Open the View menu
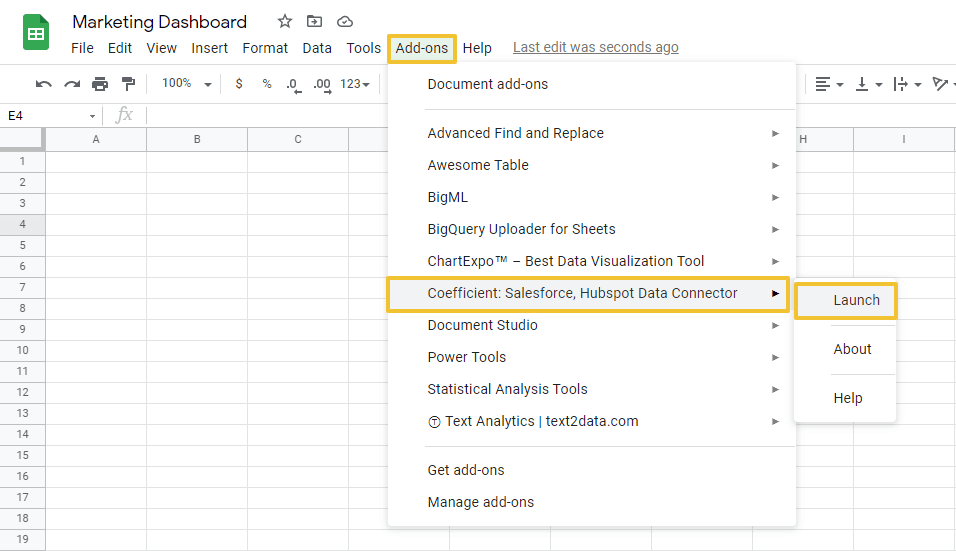The width and height of the screenshot is (956, 551). 162,48
